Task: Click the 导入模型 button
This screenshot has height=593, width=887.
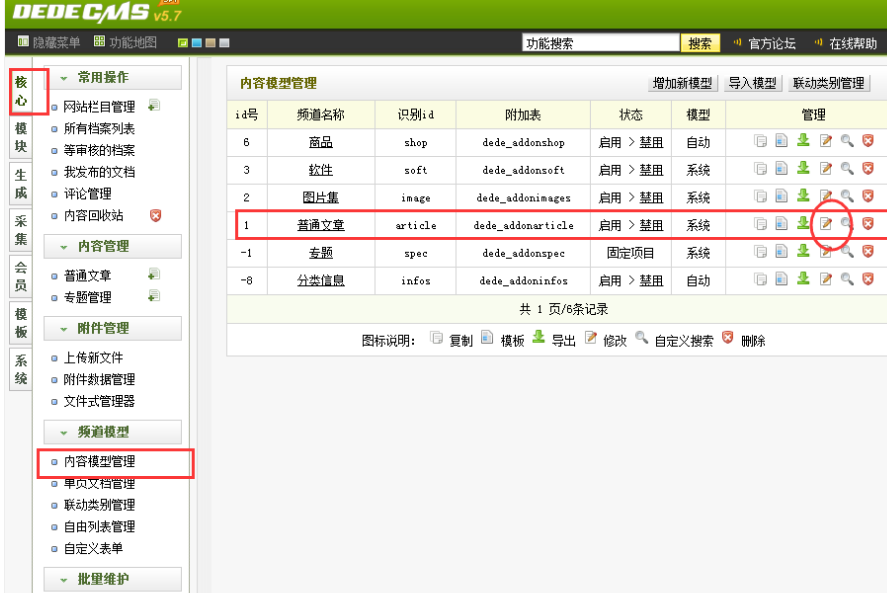Action: [752, 83]
